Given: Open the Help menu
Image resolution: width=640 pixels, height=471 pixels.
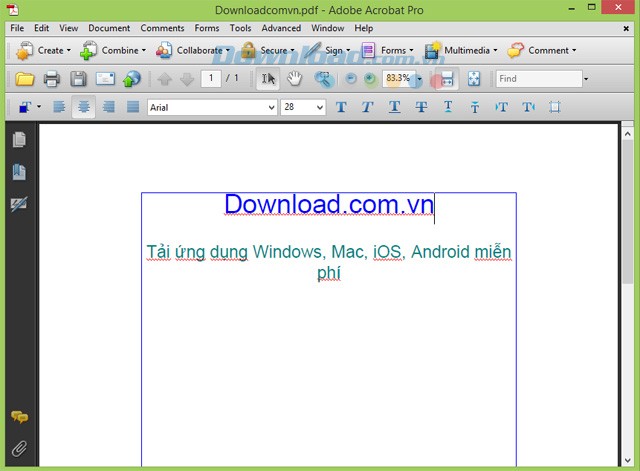Looking at the screenshot, I should coord(363,28).
